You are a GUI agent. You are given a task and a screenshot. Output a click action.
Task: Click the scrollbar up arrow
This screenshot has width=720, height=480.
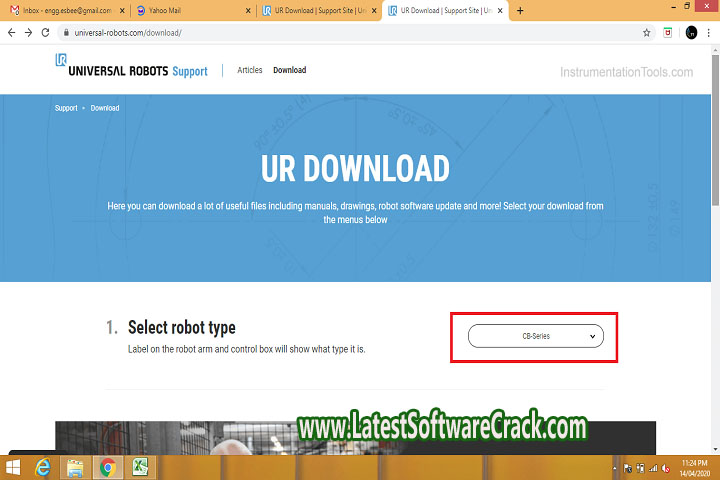715,49
